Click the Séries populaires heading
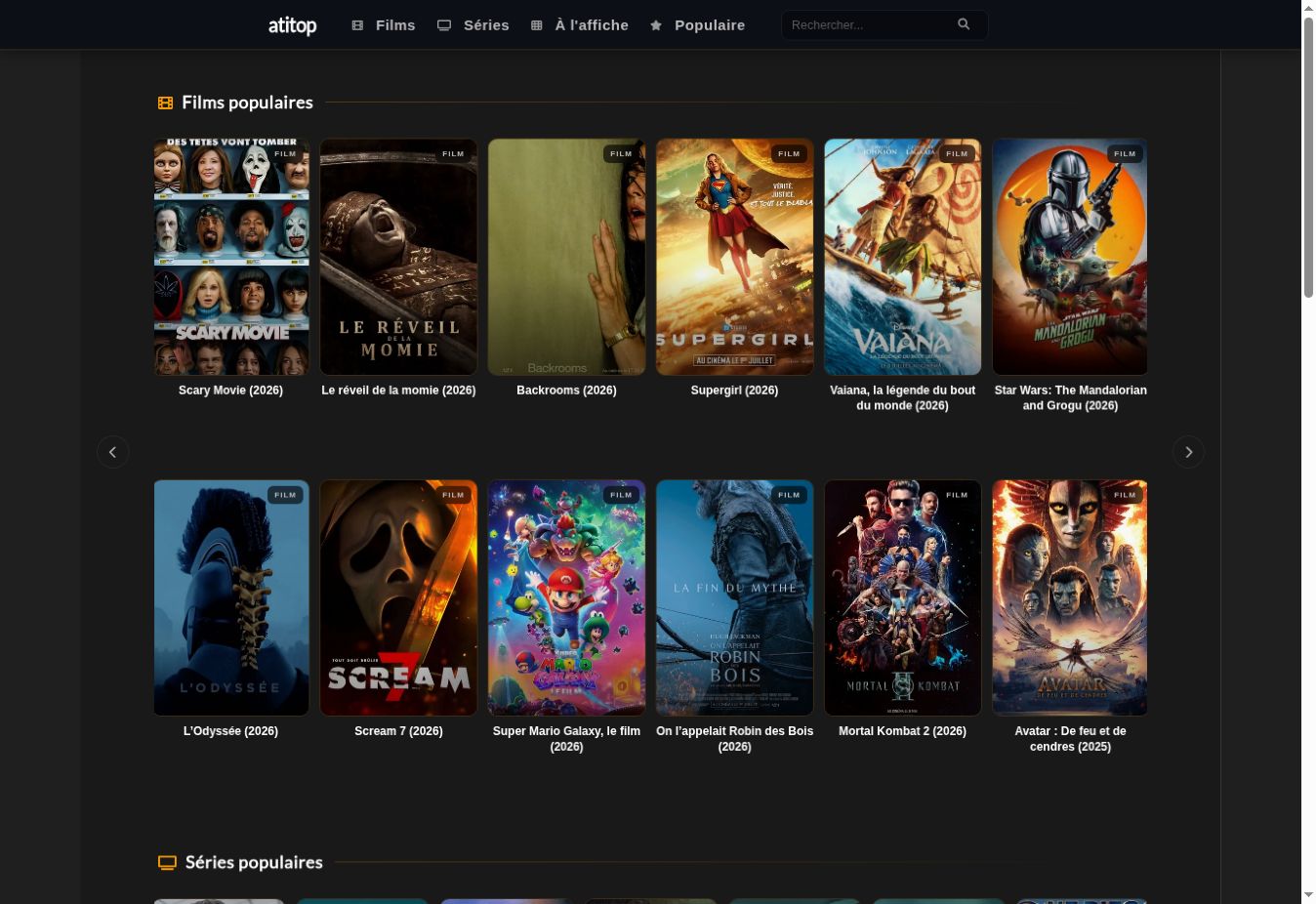Viewport: 1316px width, 904px height. (254, 863)
